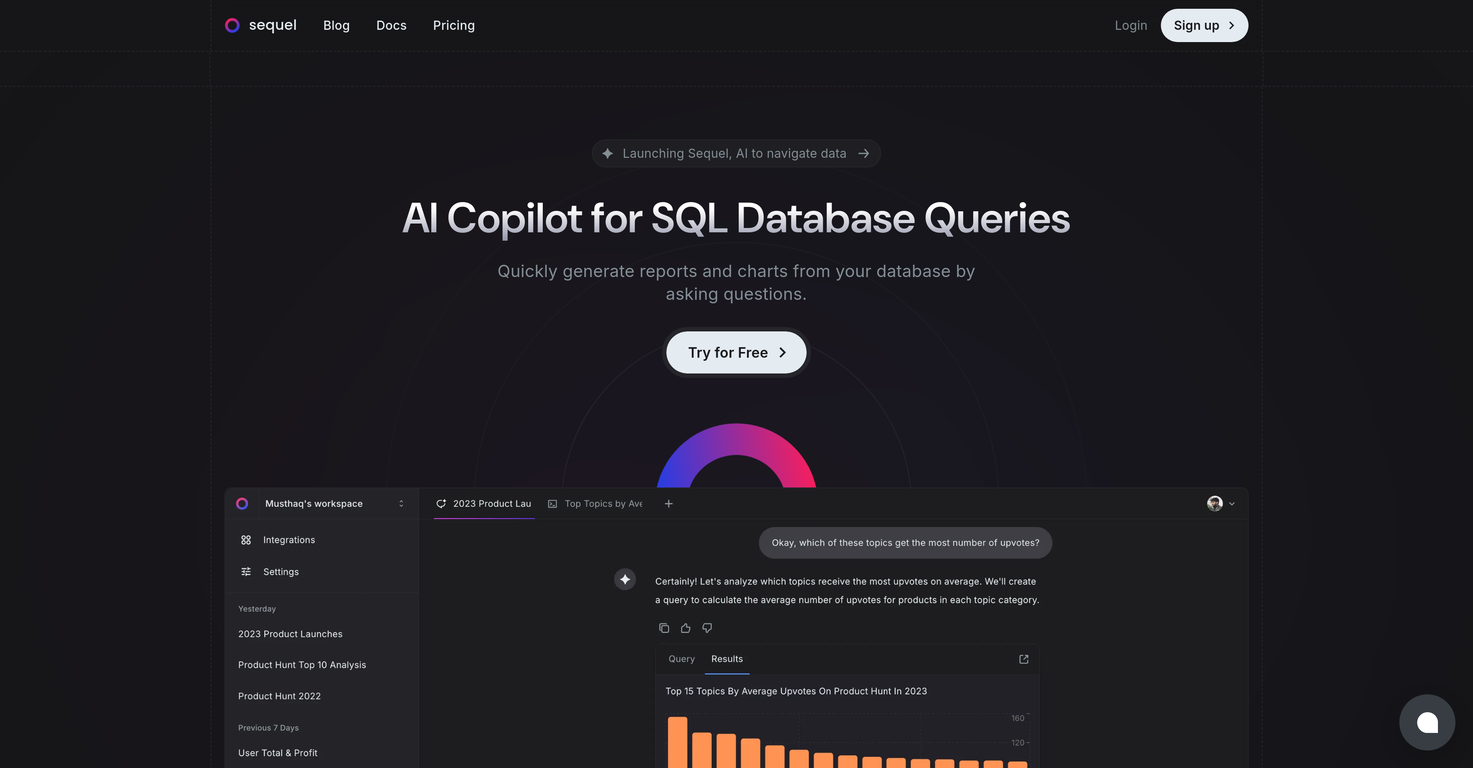Click the thumbs up icon
Image resolution: width=1473 pixels, height=768 pixels.
point(685,628)
